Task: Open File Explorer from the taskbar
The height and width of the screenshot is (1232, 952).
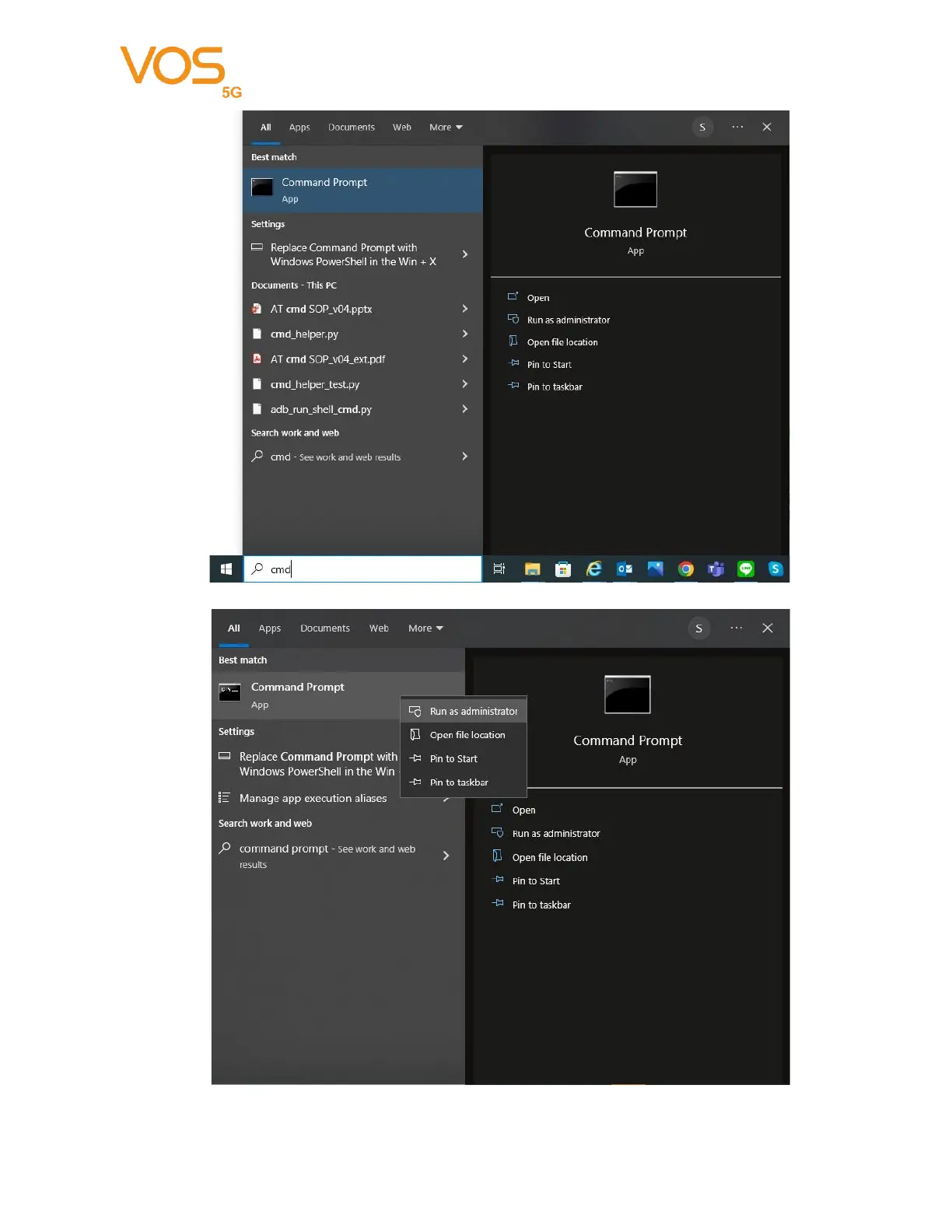Action: tap(533, 569)
